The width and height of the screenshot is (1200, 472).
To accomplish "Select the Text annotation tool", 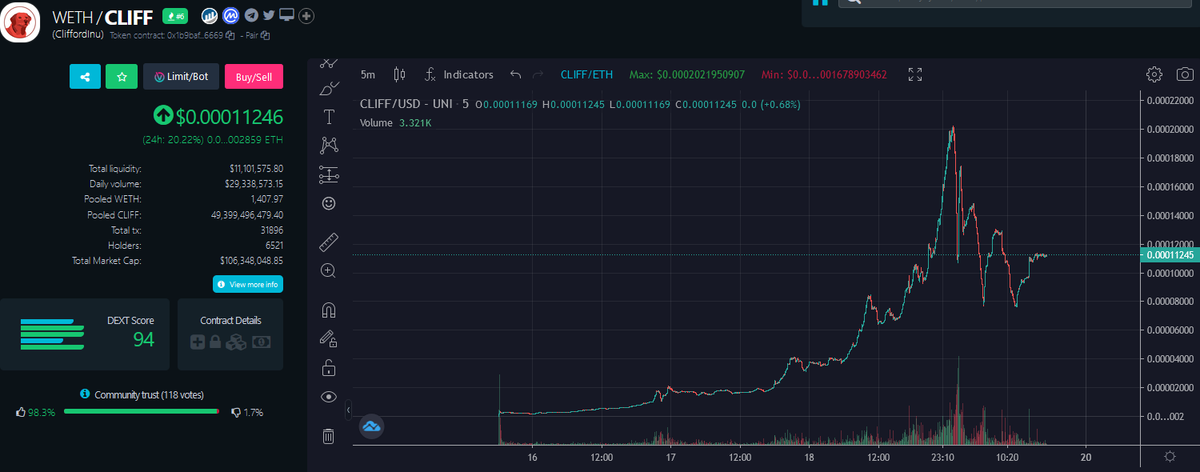I will point(328,117).
